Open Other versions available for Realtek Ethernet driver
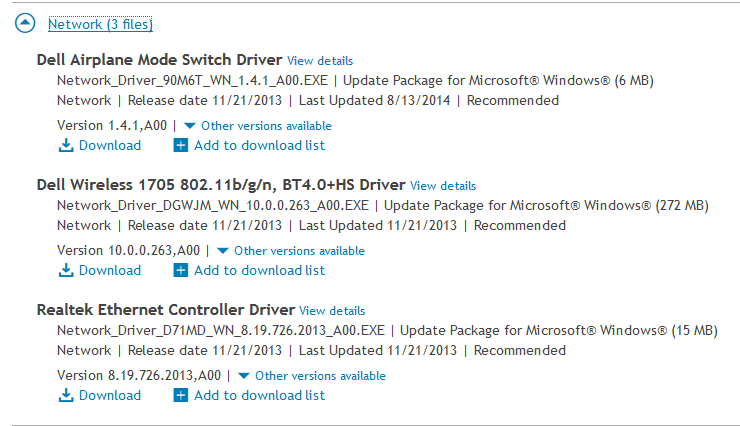This screenshot has height=426, width=740. click(x=320, y=376)
